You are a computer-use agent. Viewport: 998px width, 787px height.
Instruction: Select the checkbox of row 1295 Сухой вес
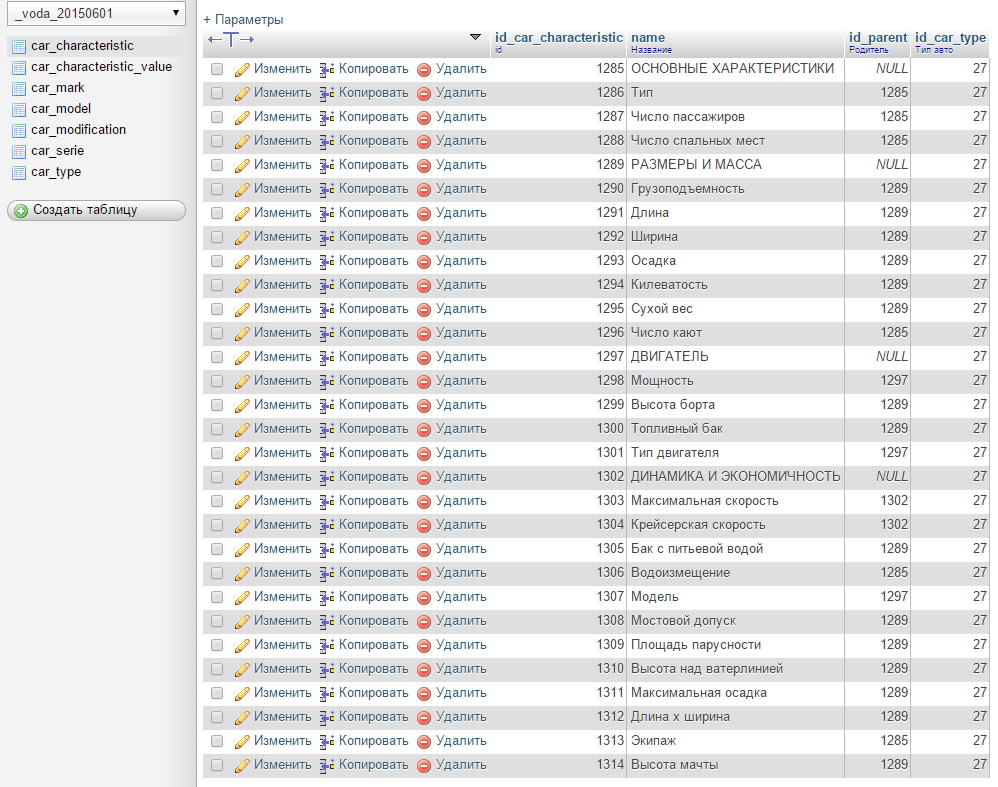point(217,309)
